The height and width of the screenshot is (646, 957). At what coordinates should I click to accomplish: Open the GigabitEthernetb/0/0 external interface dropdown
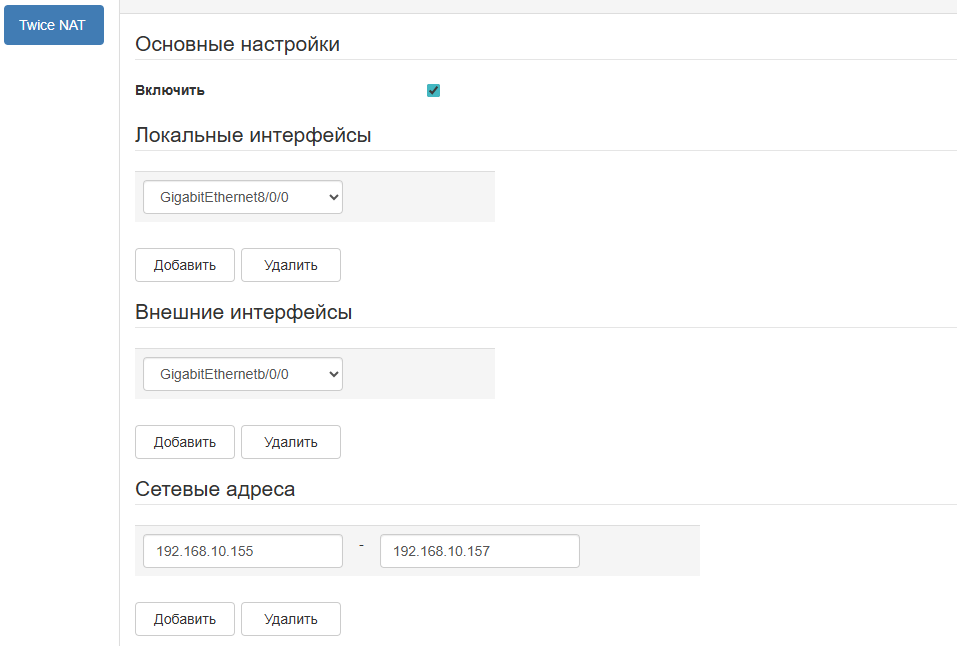[242, 374]
